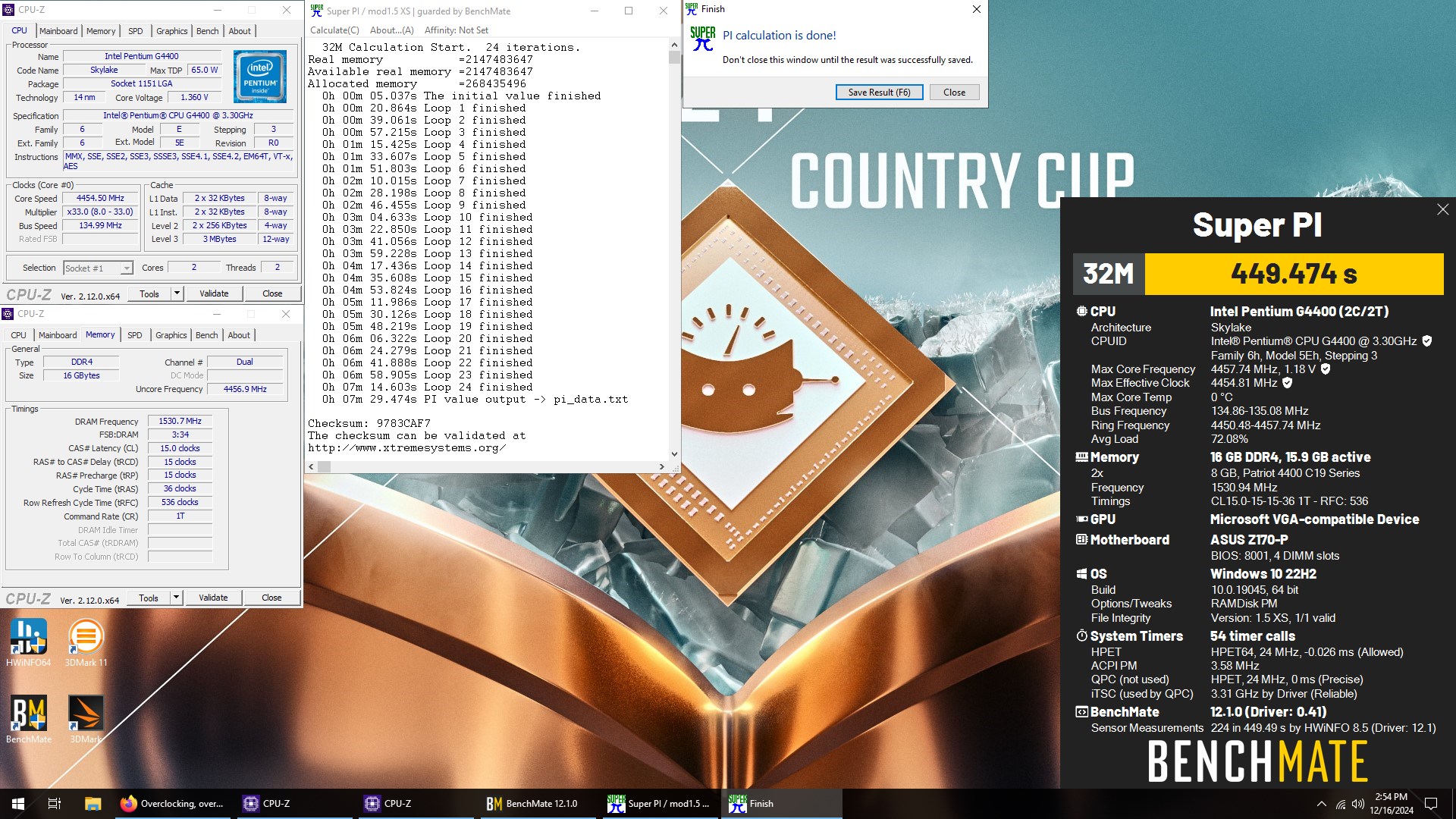Open the 3DMark 11 desktop shortcut
1456x819 pixels.
click(86, 642)
